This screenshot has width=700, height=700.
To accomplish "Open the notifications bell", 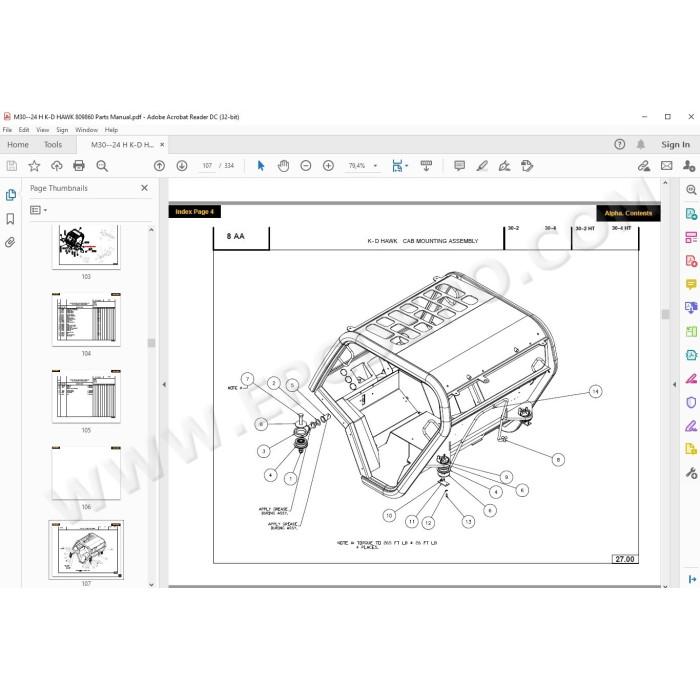I will (641, 144).
